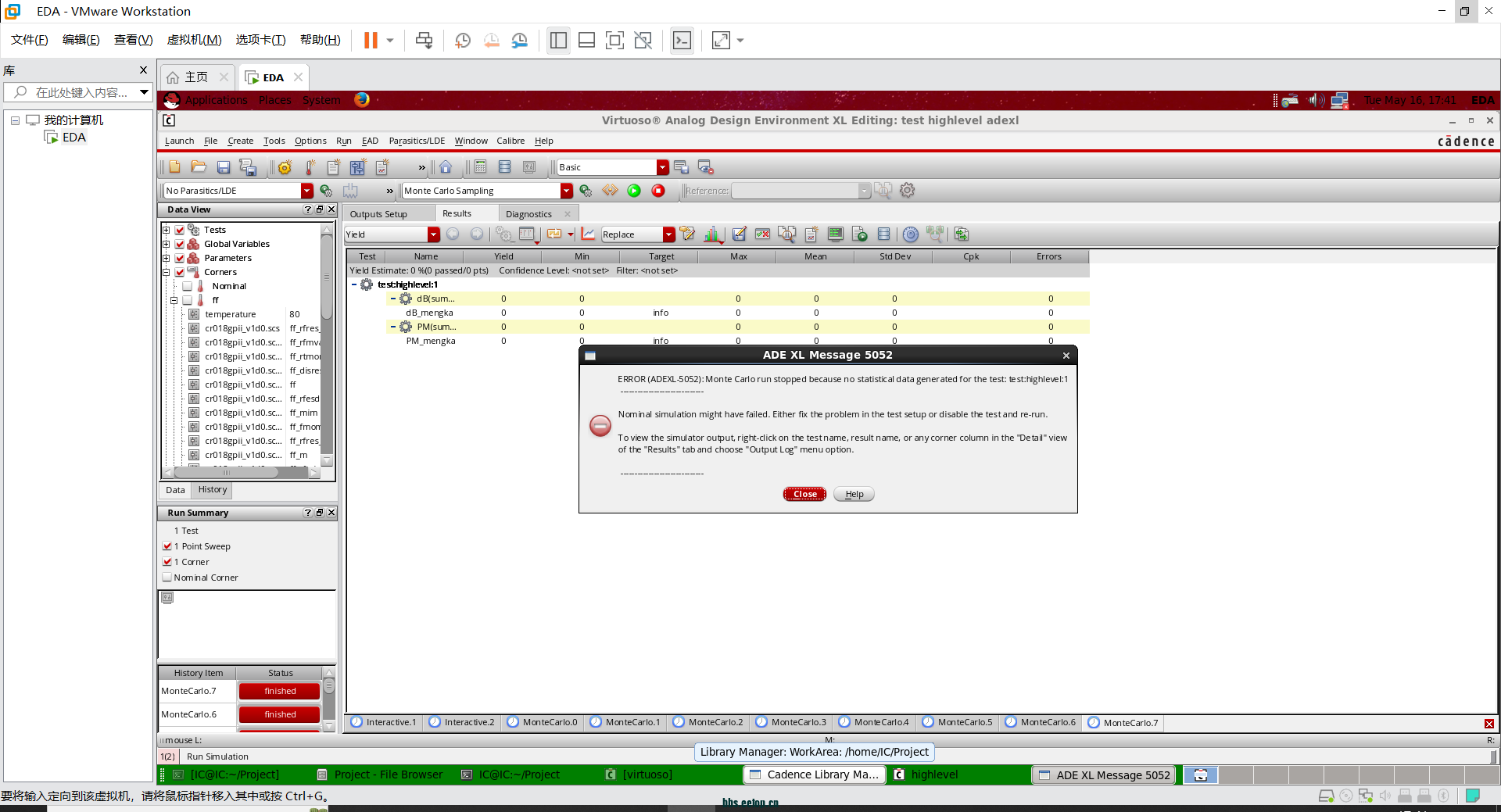This screenshot has width=1501, height=812.
Task: Click the New document toolbar icon
Action: [x=174, y=167]
